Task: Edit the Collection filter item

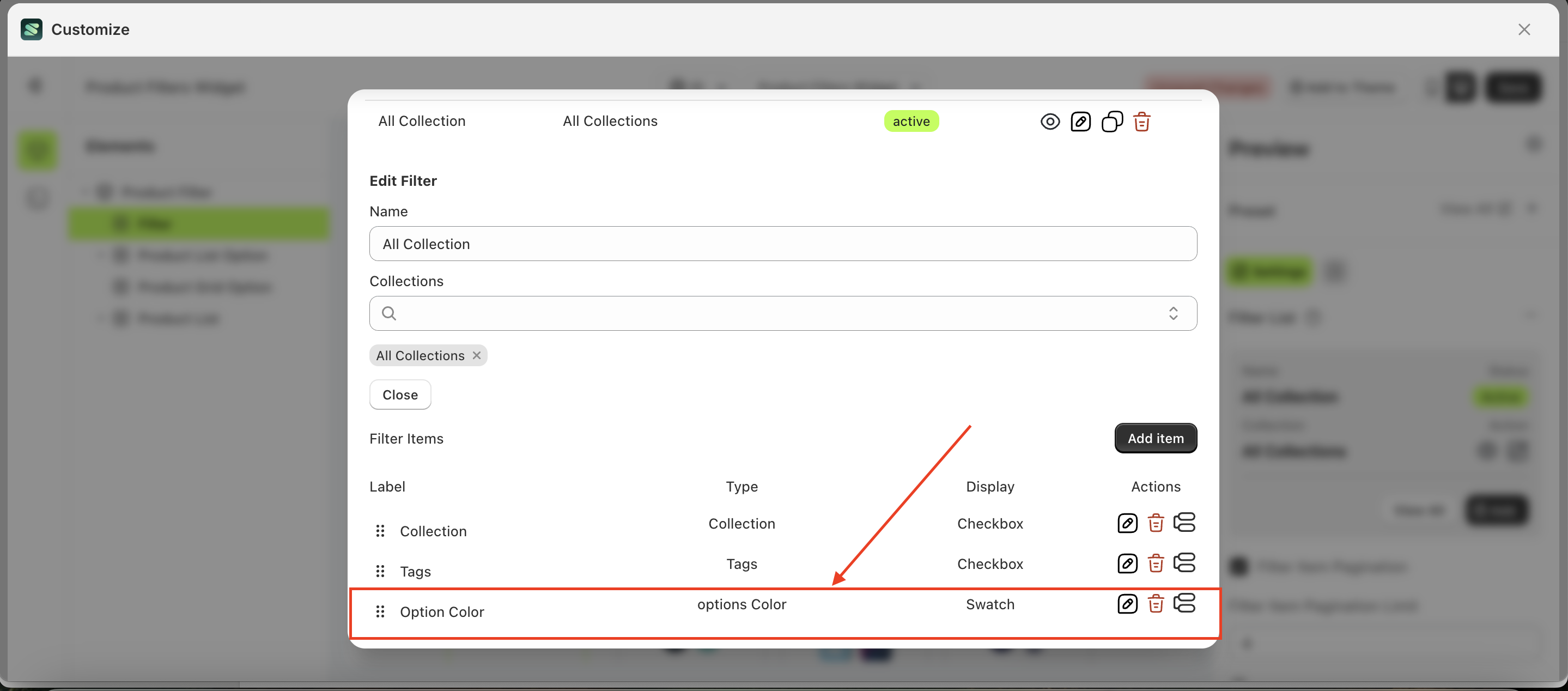Action: point(1127,523)
